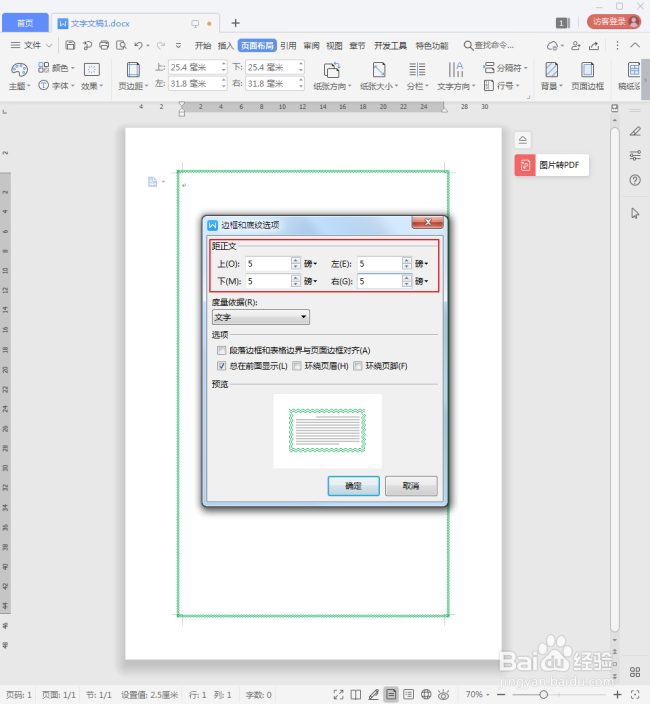Open 纸张方向 paper orientation
The width and height of the screenshot is (650, 704).
[x=332, y=76]
